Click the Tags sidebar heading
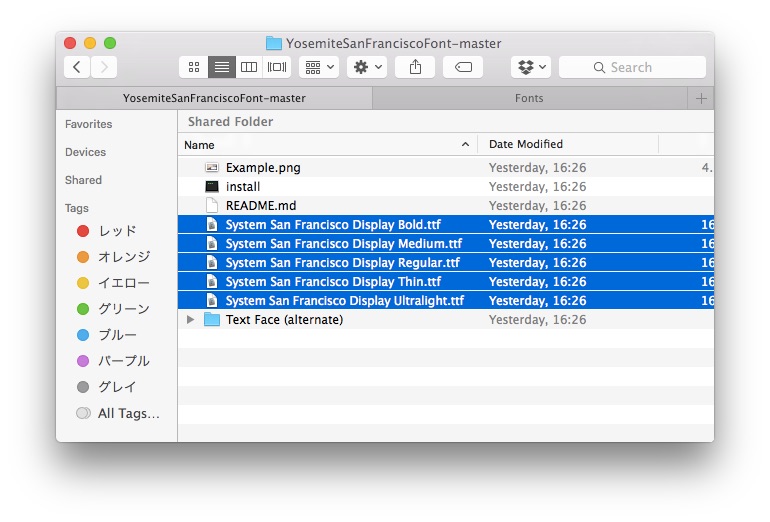This screenshot has width=770, height=522. (x=77, y=208)
